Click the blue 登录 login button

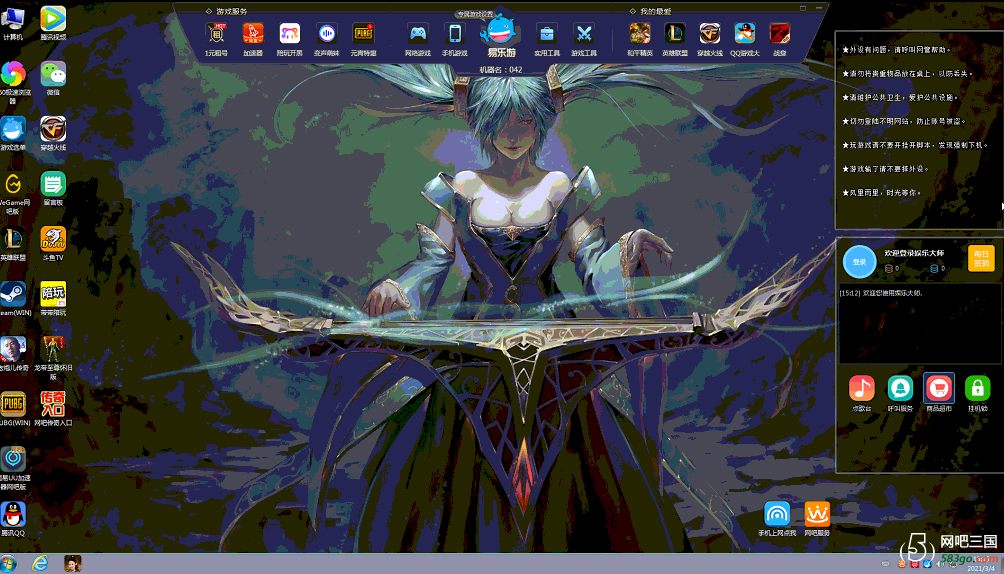click(x=859, y=261)
